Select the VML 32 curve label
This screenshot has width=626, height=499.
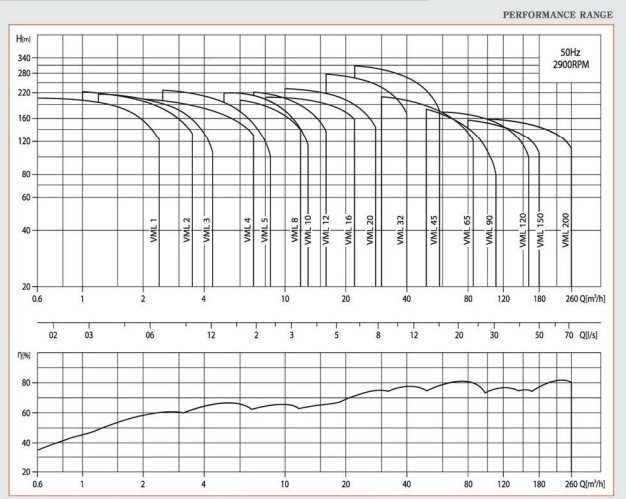click(x=400, y=230)
